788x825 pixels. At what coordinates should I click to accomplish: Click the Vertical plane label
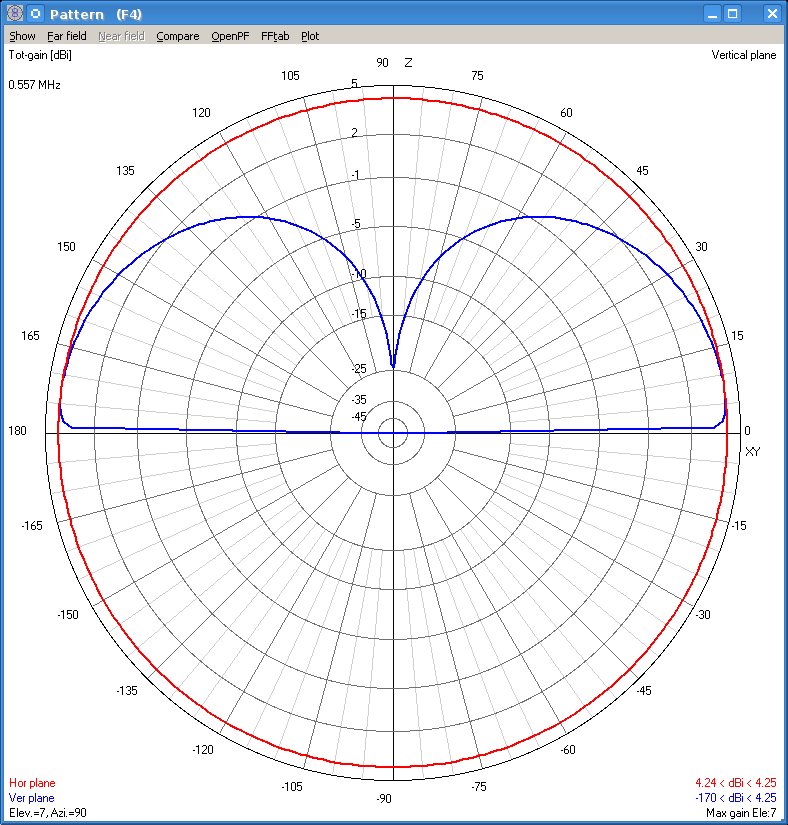743,55
